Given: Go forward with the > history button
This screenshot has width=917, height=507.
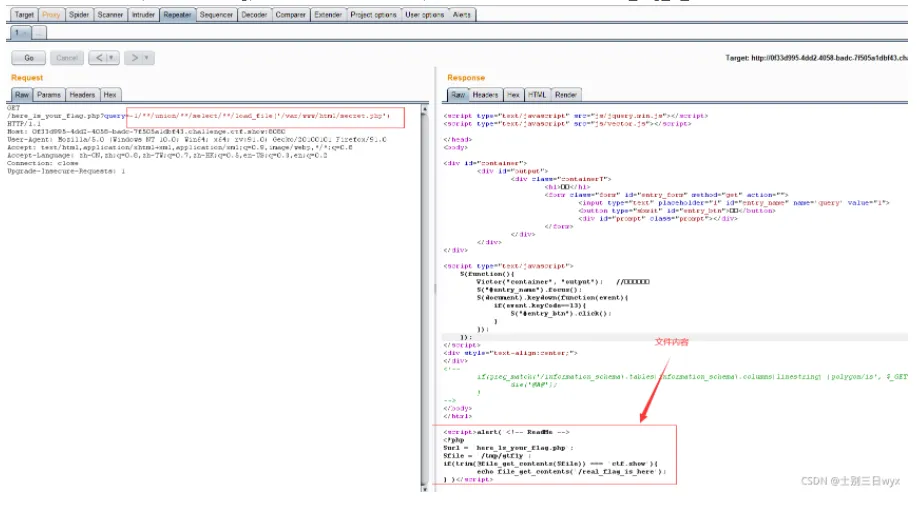Looking at the screenshot, I should point(134,58).
